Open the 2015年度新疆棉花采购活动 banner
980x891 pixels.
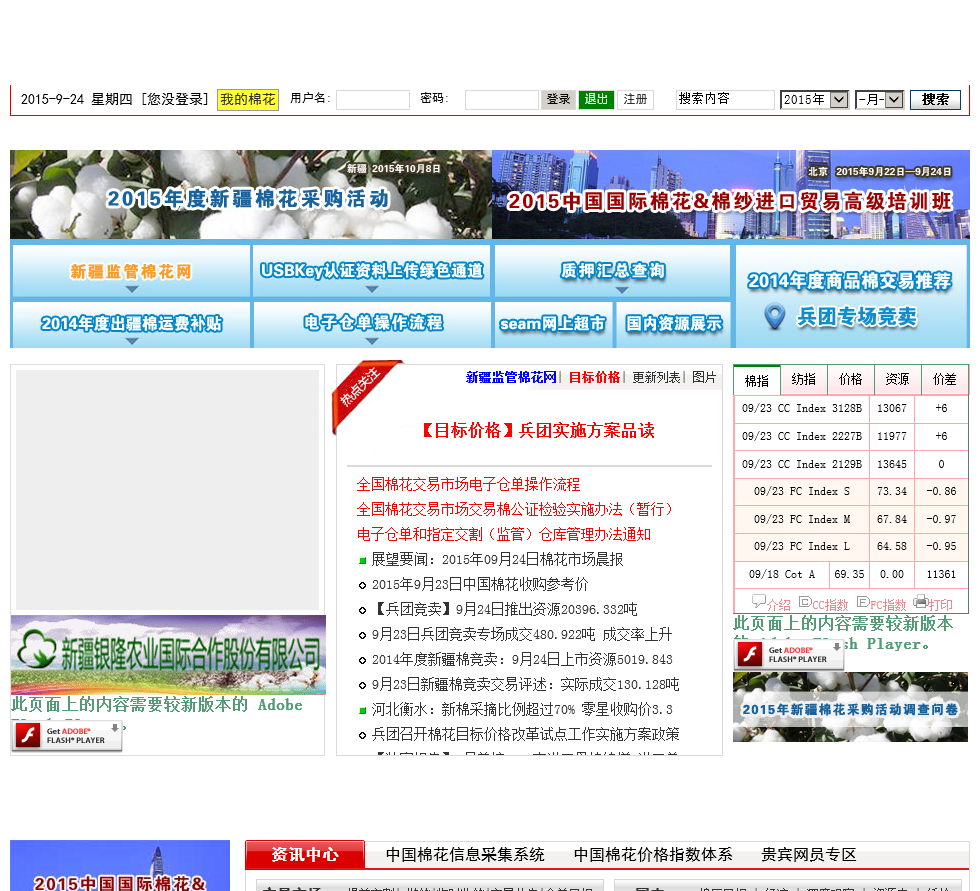click(251, 194)
